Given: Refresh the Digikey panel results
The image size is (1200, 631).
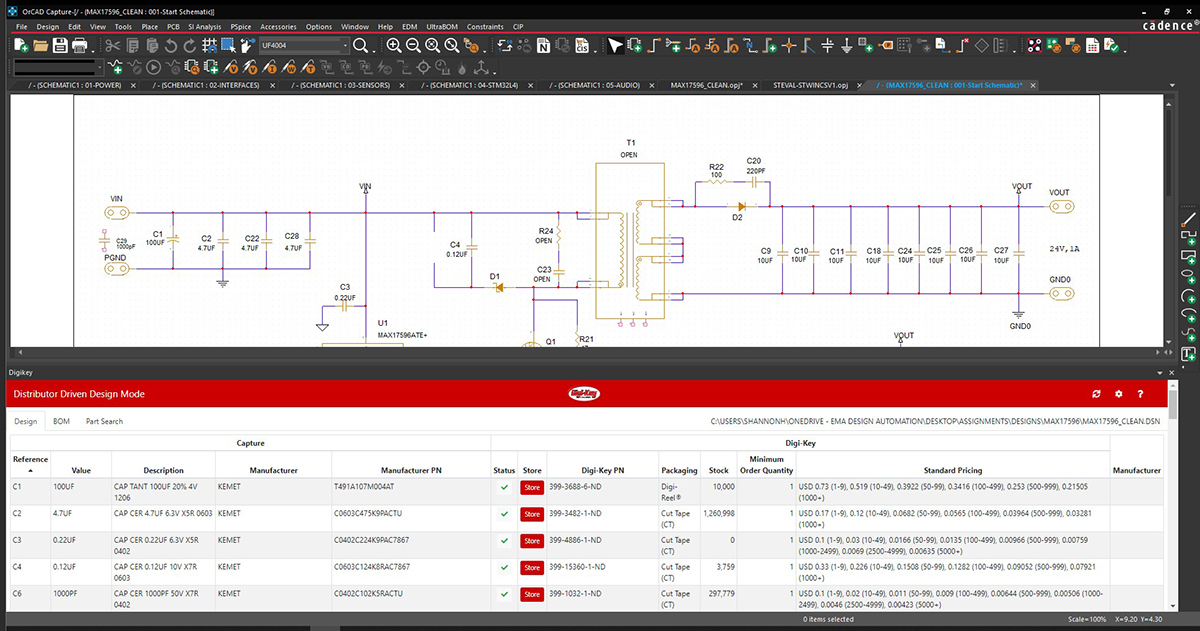Looking at the screenshot, I should [1096, 393].
